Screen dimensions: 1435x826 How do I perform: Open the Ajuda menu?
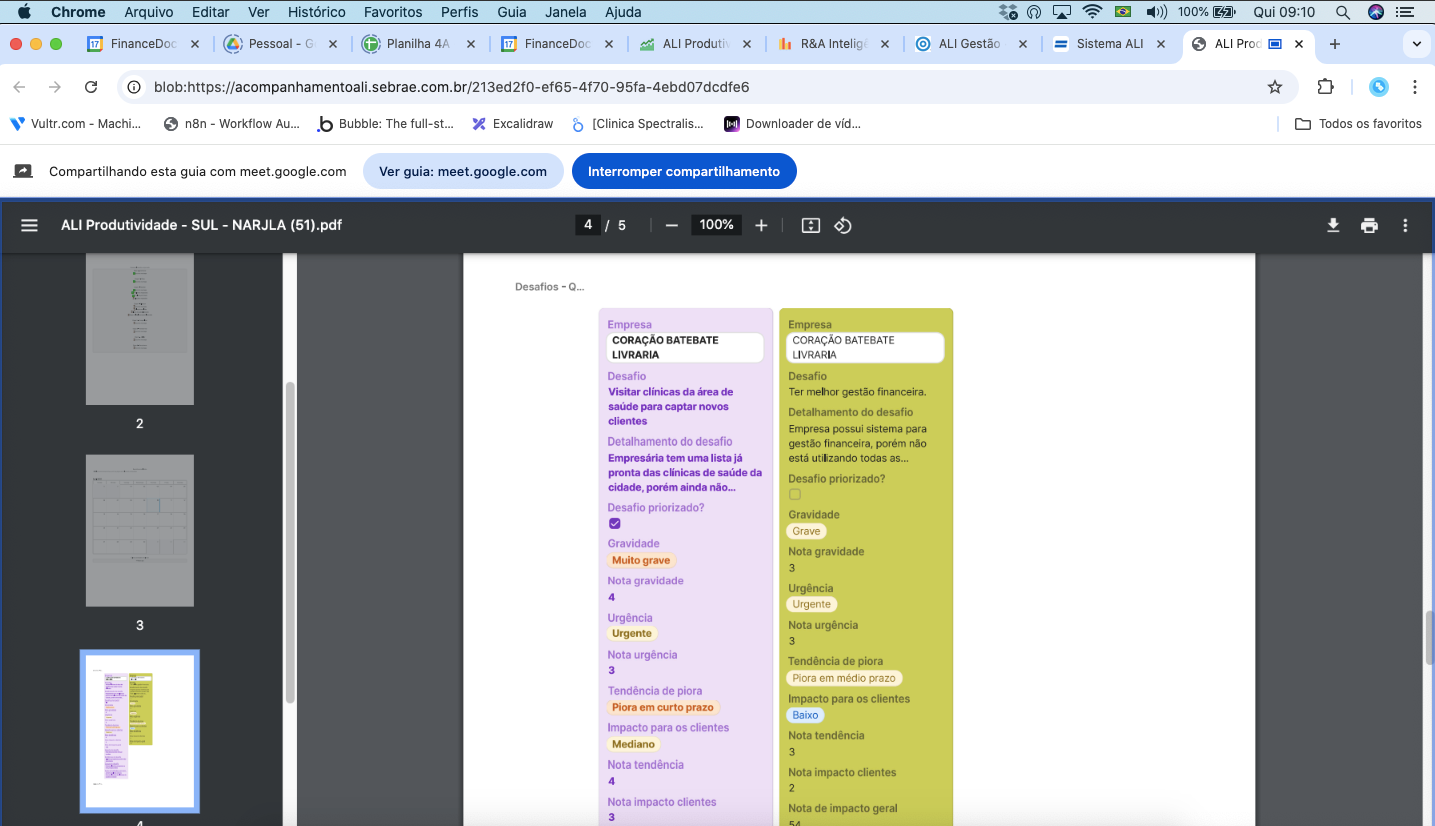click(x=623, y=12)
